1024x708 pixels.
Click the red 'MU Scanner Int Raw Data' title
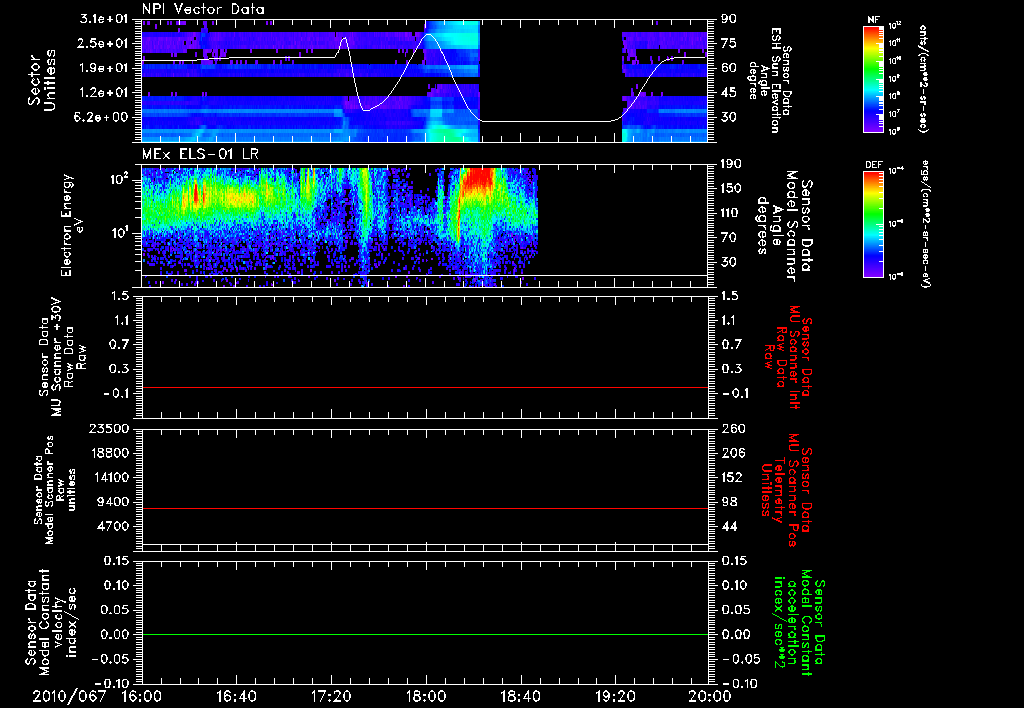pos(787,357)
